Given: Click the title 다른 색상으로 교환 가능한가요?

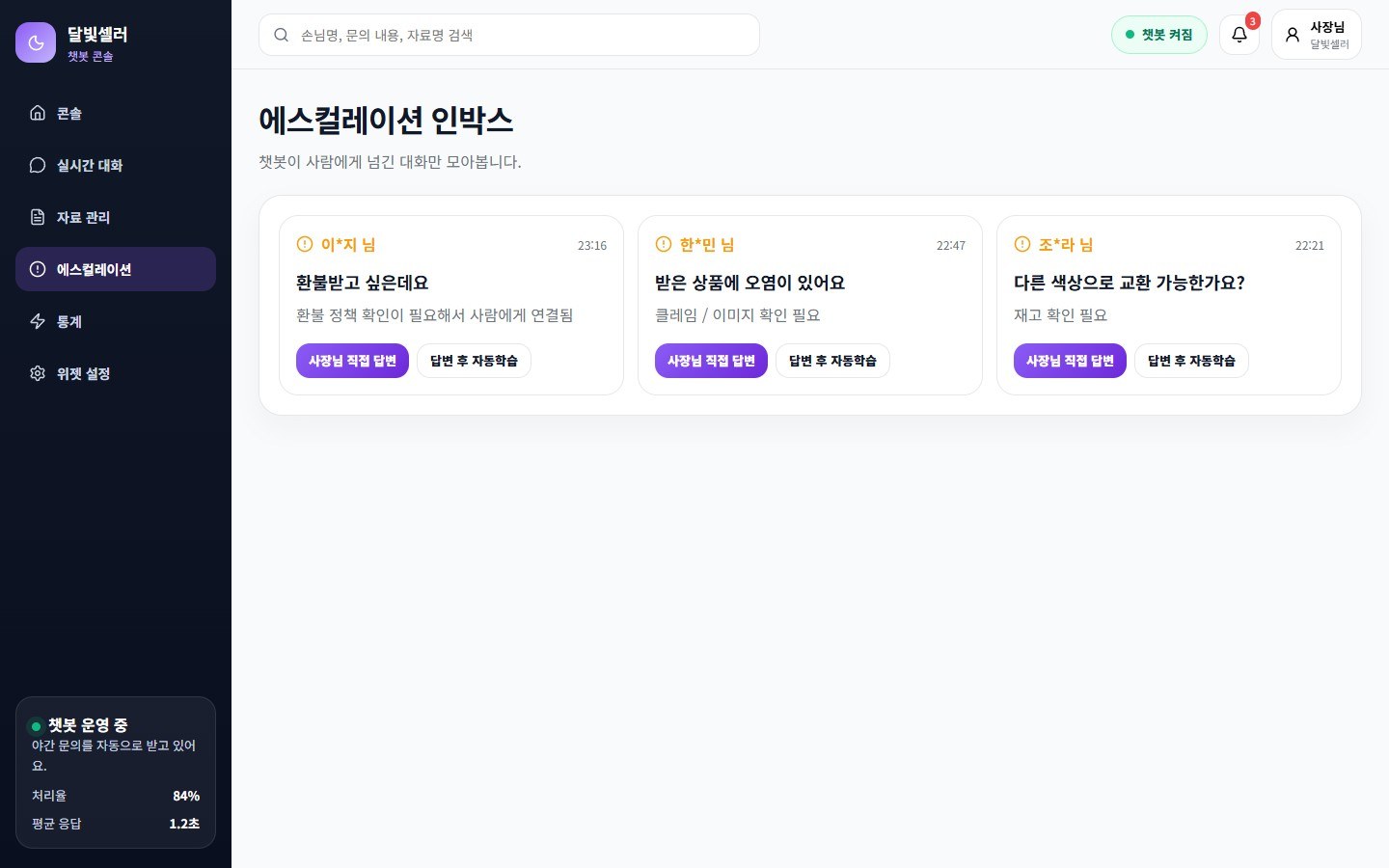Looking at the screenshot, I should (x=1129, y=283).
